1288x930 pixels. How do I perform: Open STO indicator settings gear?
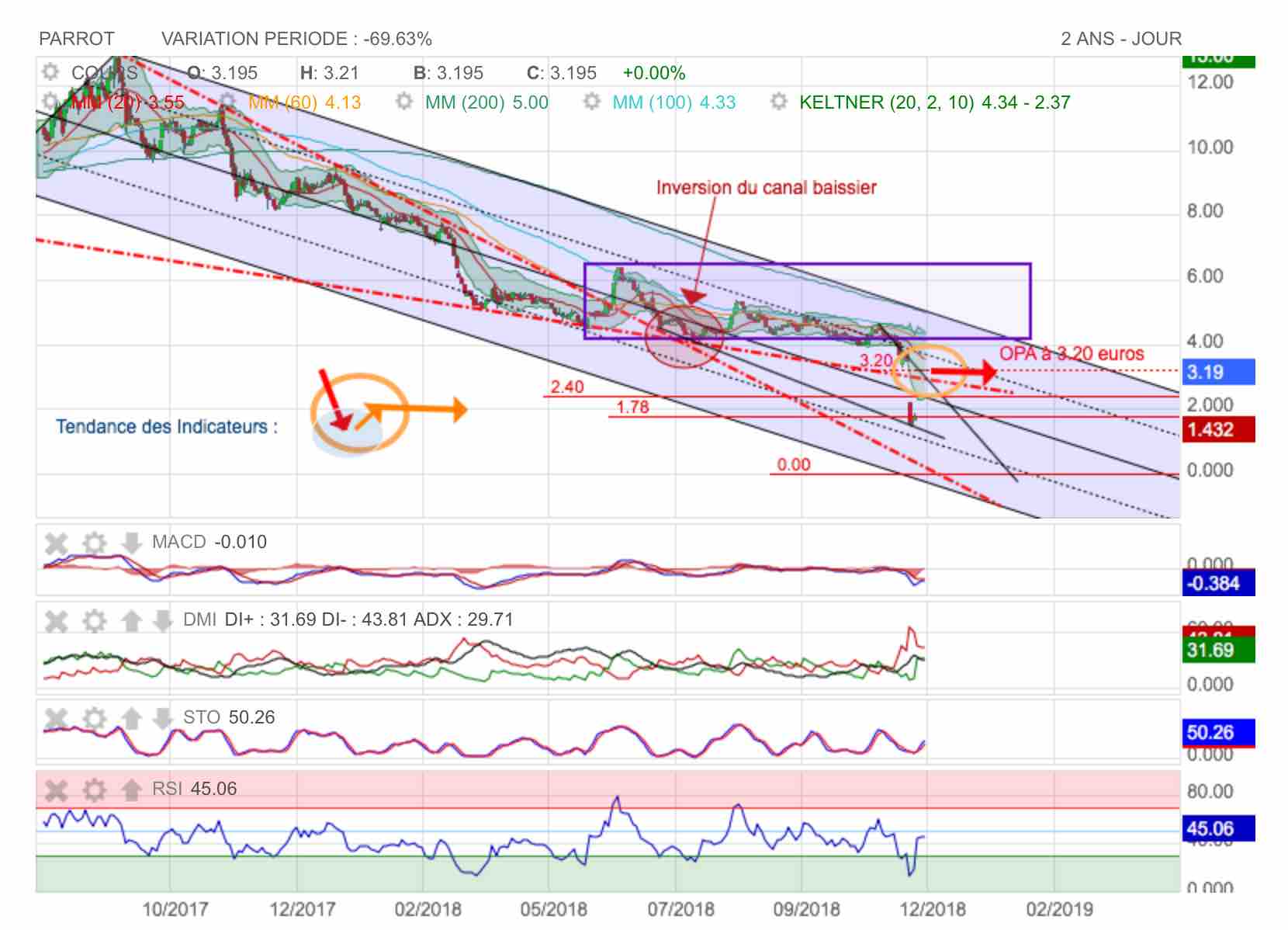coord(95,718)
